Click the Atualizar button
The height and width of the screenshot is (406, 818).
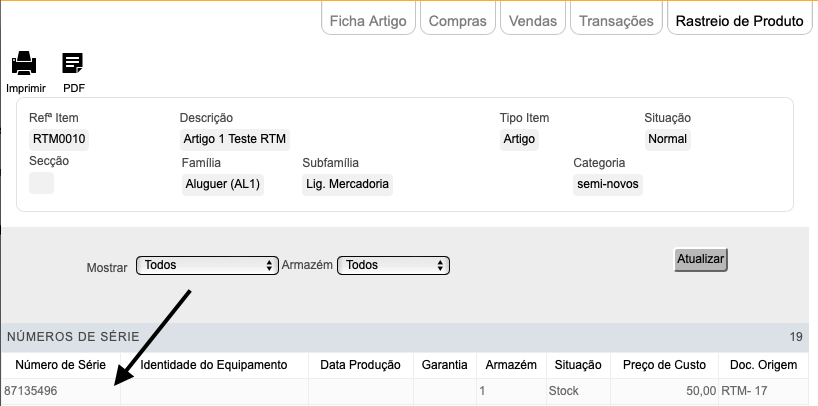coord(701,259)
